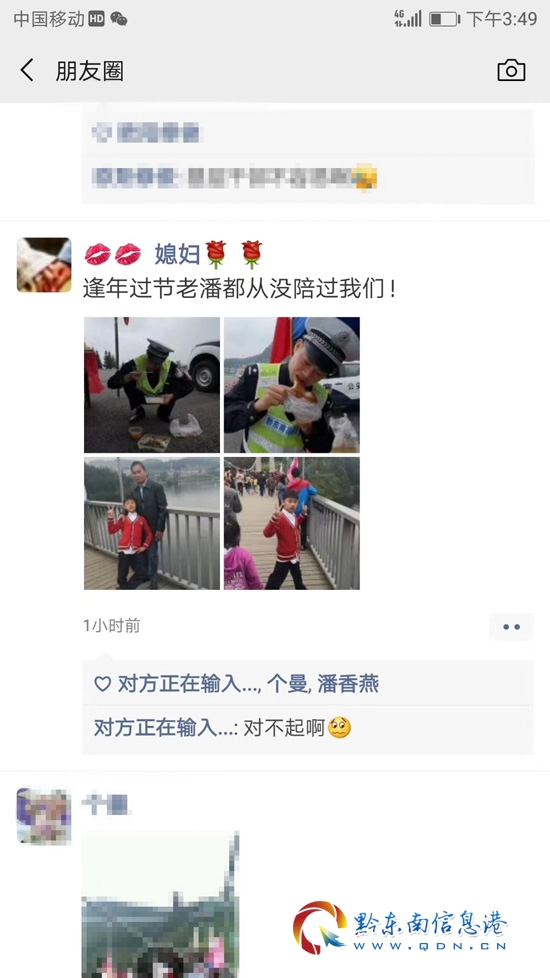Viewport: 550px width, 978px height.
Task: Tap commenter name 对方正在输入 before 对不起啊
Action: pyautogui.click(x=163, y=727)
